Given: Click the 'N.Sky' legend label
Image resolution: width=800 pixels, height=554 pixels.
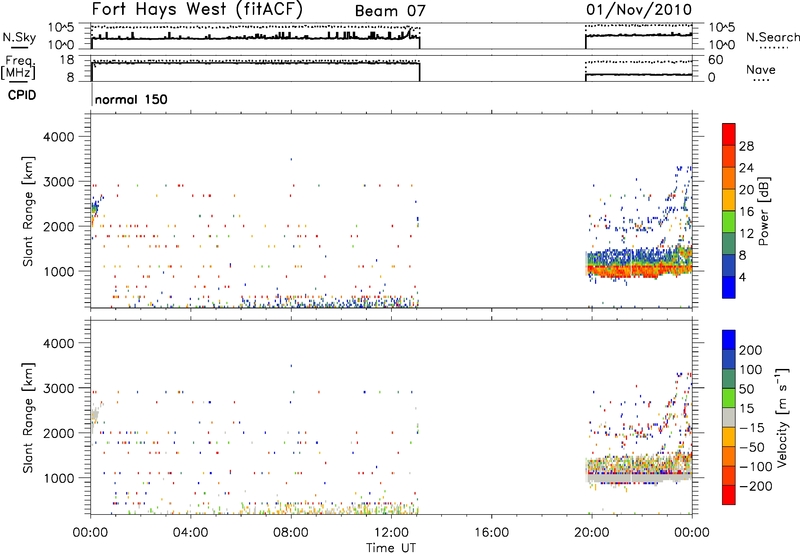Looking at the screenshot, I should point(19,37).
